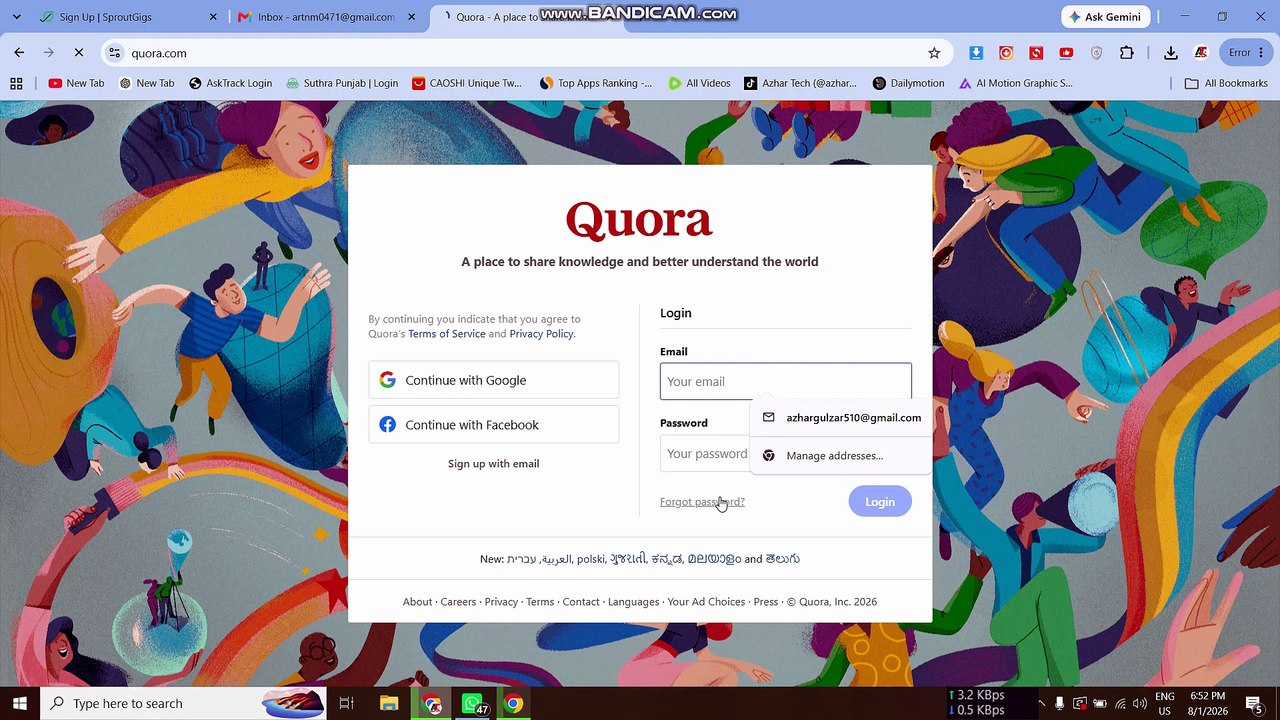Open the red circular download extension
1280x720 pixels.
click(x=1006, y=53)
